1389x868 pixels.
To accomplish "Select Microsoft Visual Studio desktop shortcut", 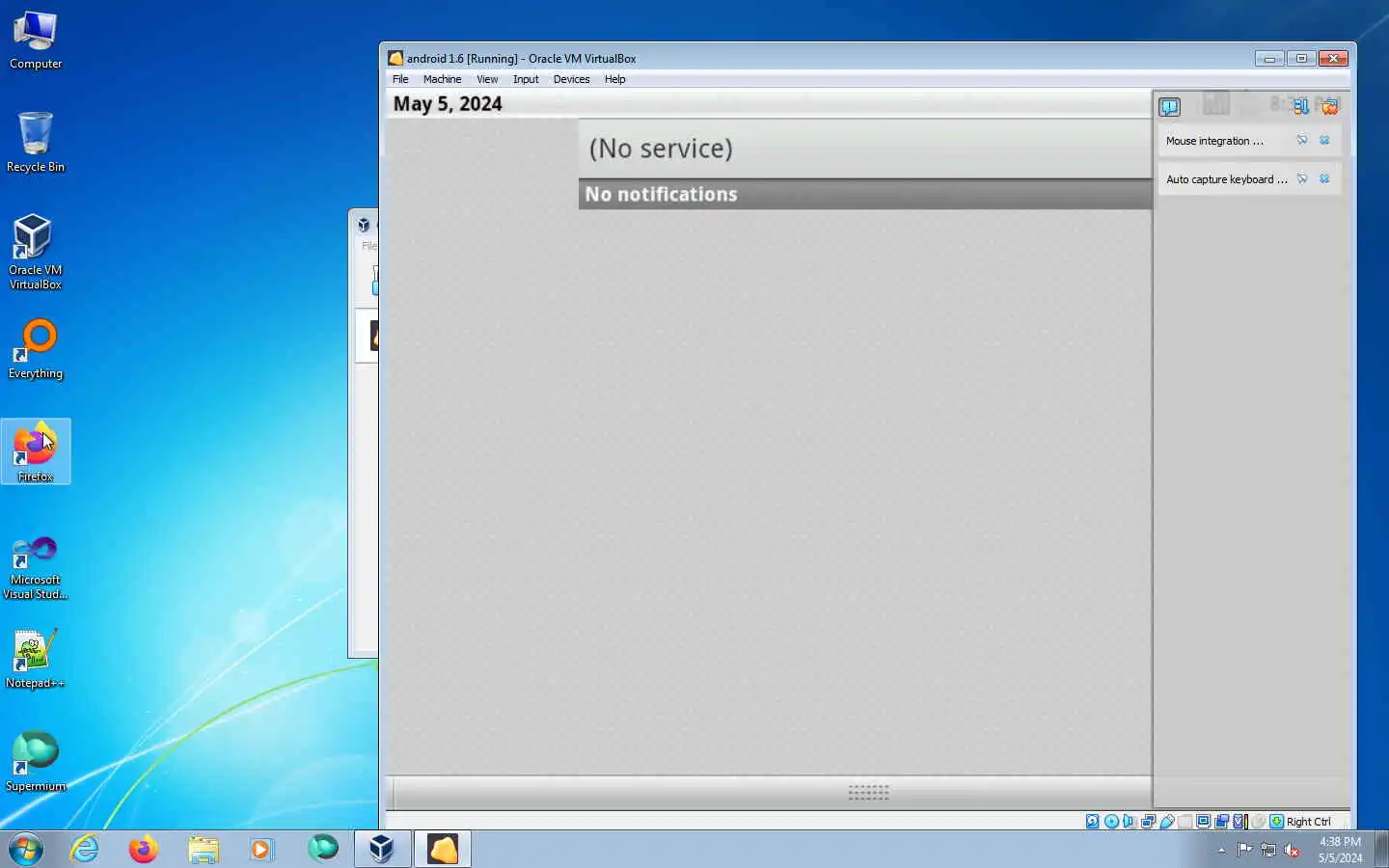I will pos(36,568).
